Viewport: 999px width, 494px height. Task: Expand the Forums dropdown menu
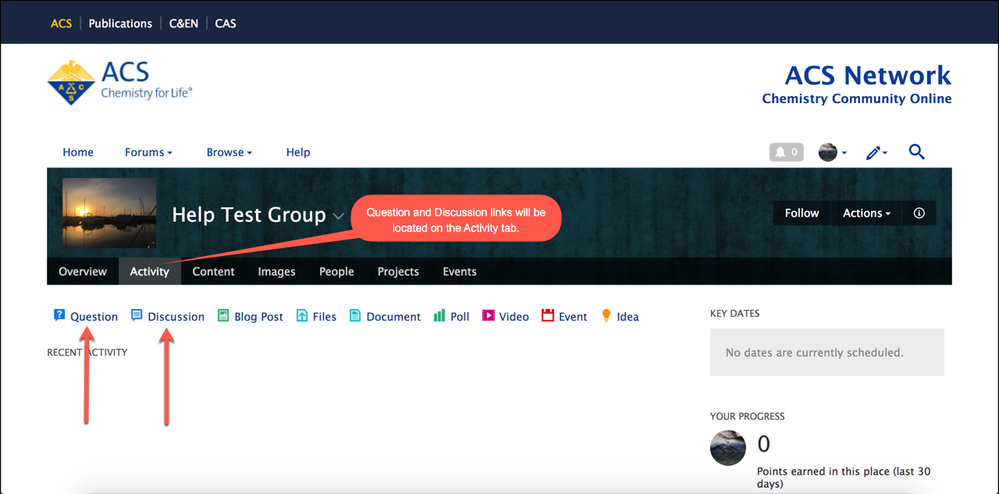pyautogui.click(x=148, y=152)
